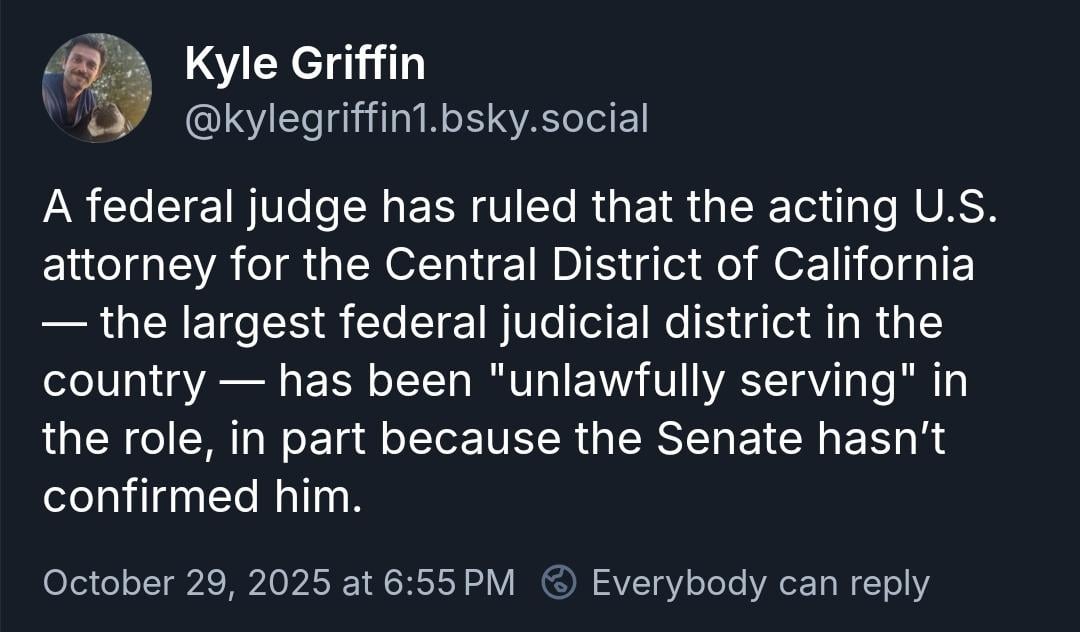The height and width of the screenshot is (632, 1080).
Task: Open Kyle Griffin's profile avatar
Action: [96, 88]
